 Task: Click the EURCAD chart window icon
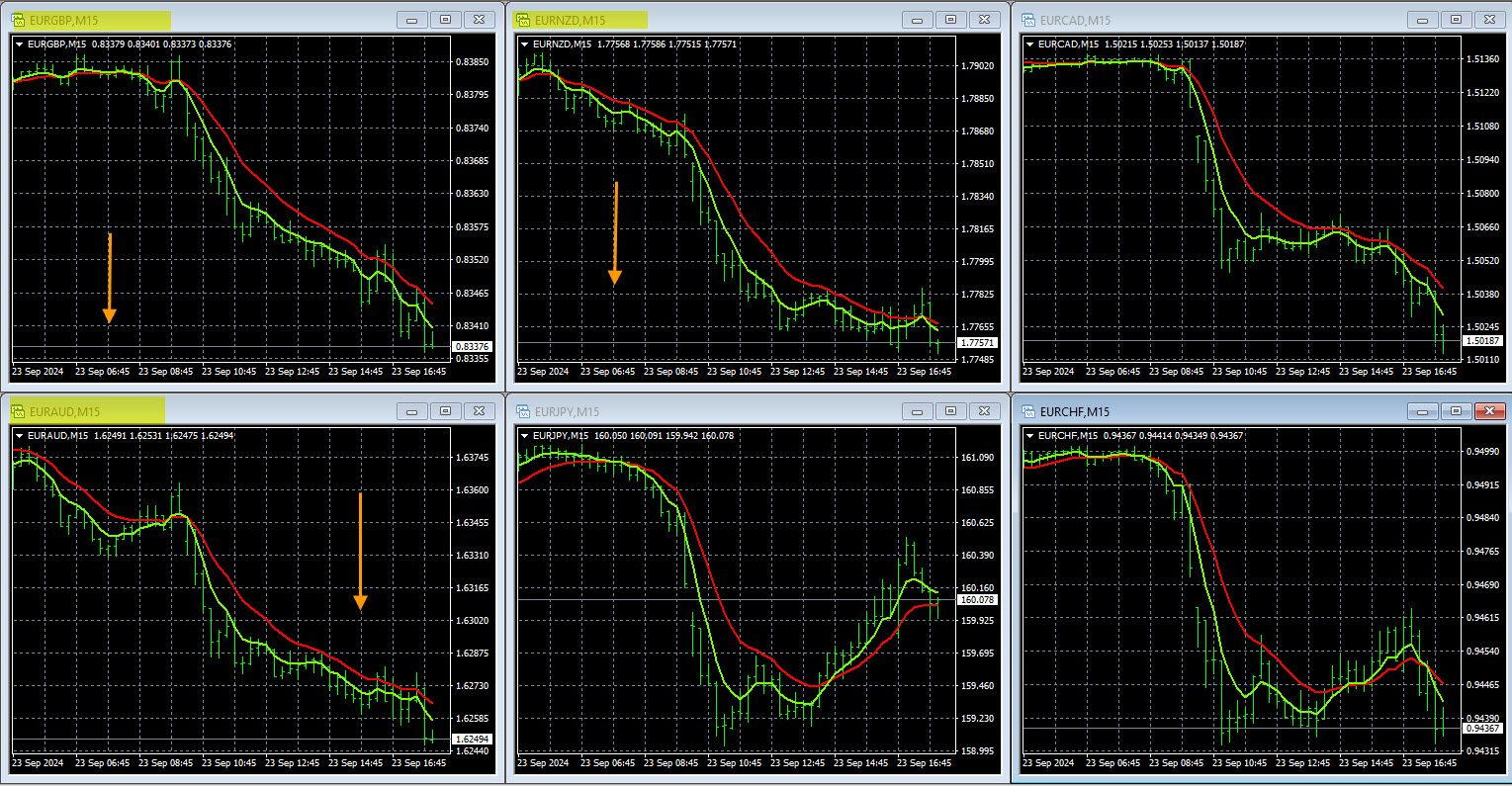1028,20
